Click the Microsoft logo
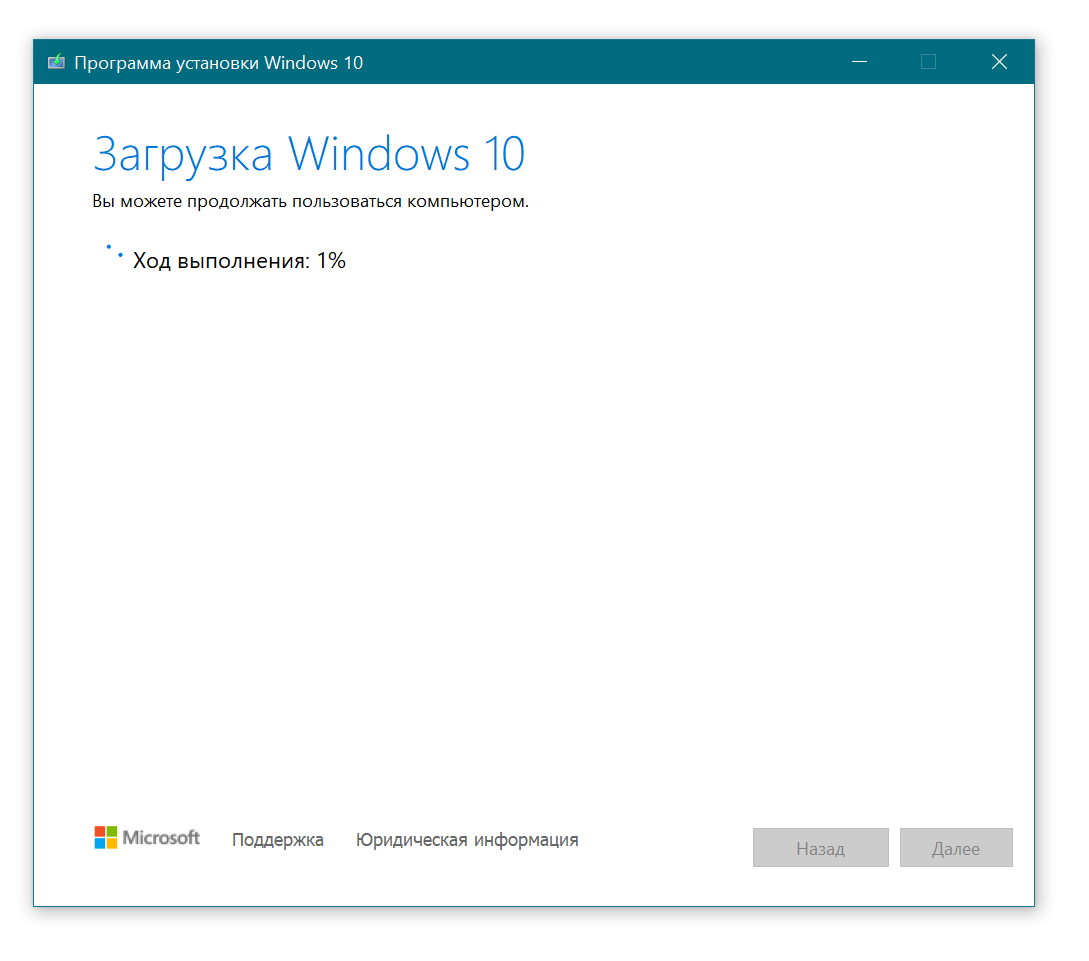 147,838
